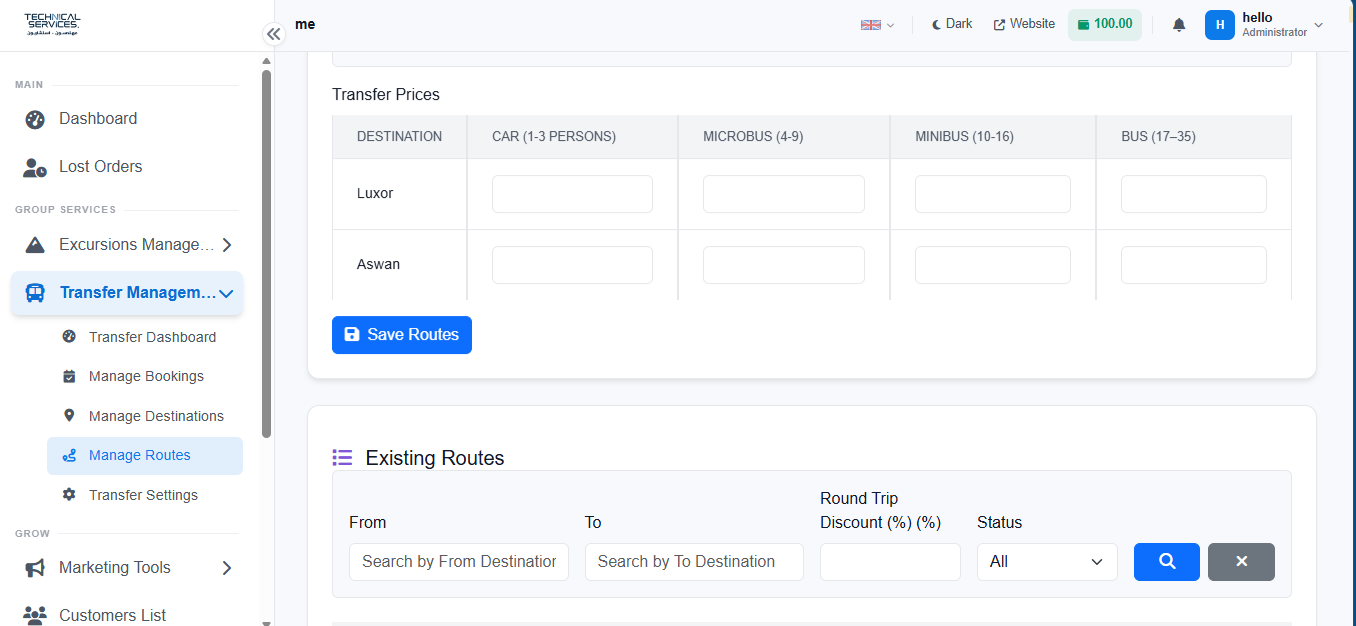Open Lost Orders menu item
This screenshot has height=626, width=1356.
[127, 167]
